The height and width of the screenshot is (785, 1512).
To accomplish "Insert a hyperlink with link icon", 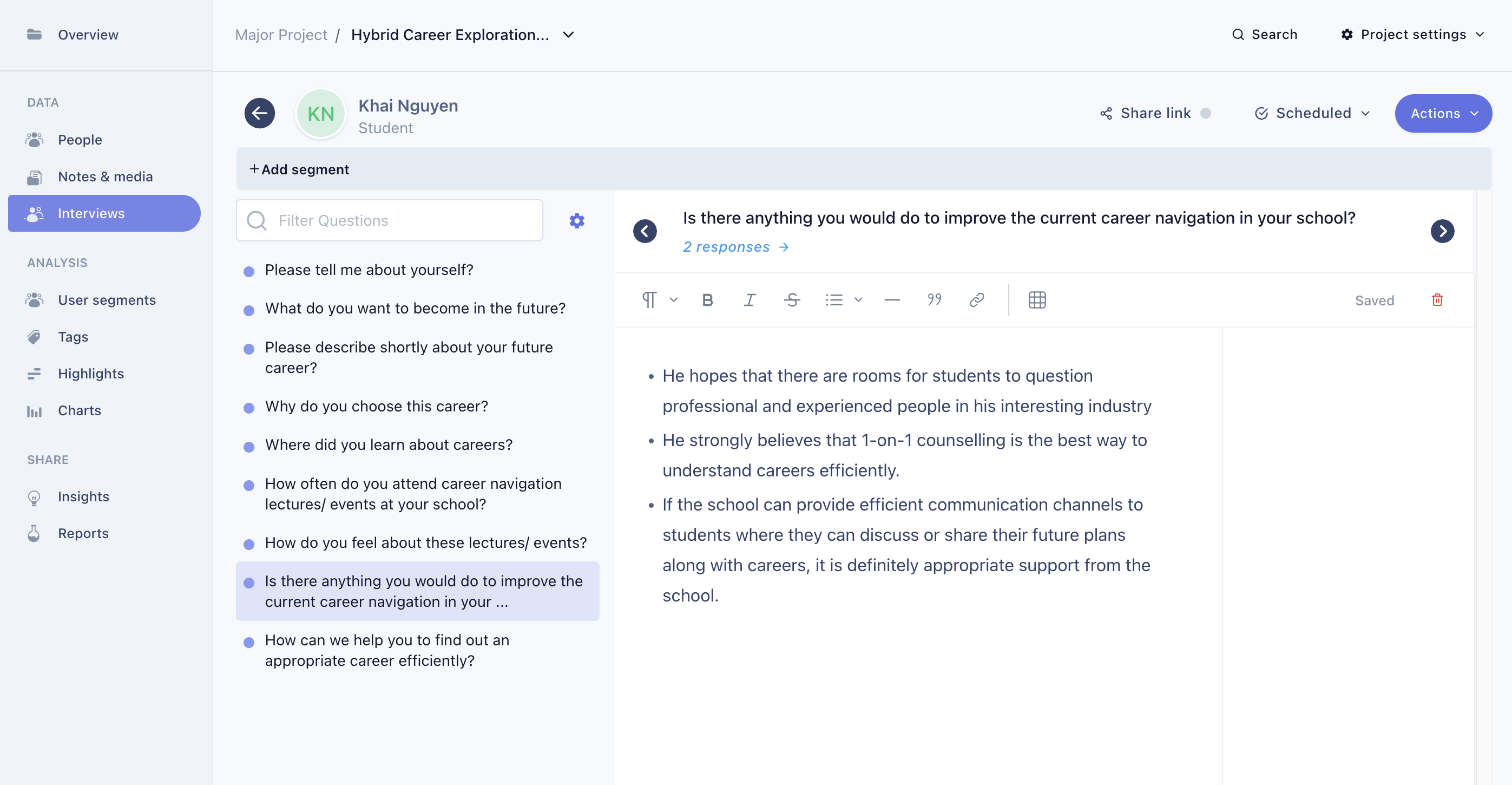I will click(976, 300).
